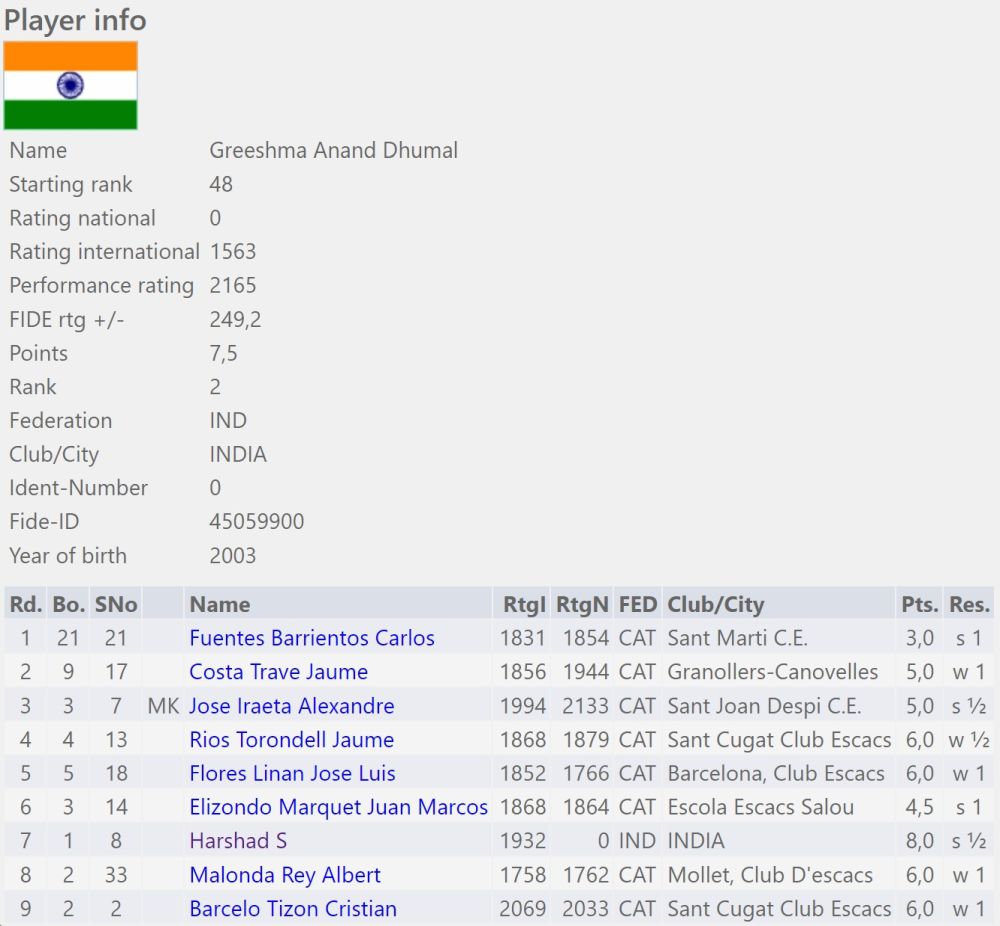Image resolution: width=1000 pixels, height=926 pixels.
Task: Select the Jose Iraeta Alexandre link
Action: 291,706
